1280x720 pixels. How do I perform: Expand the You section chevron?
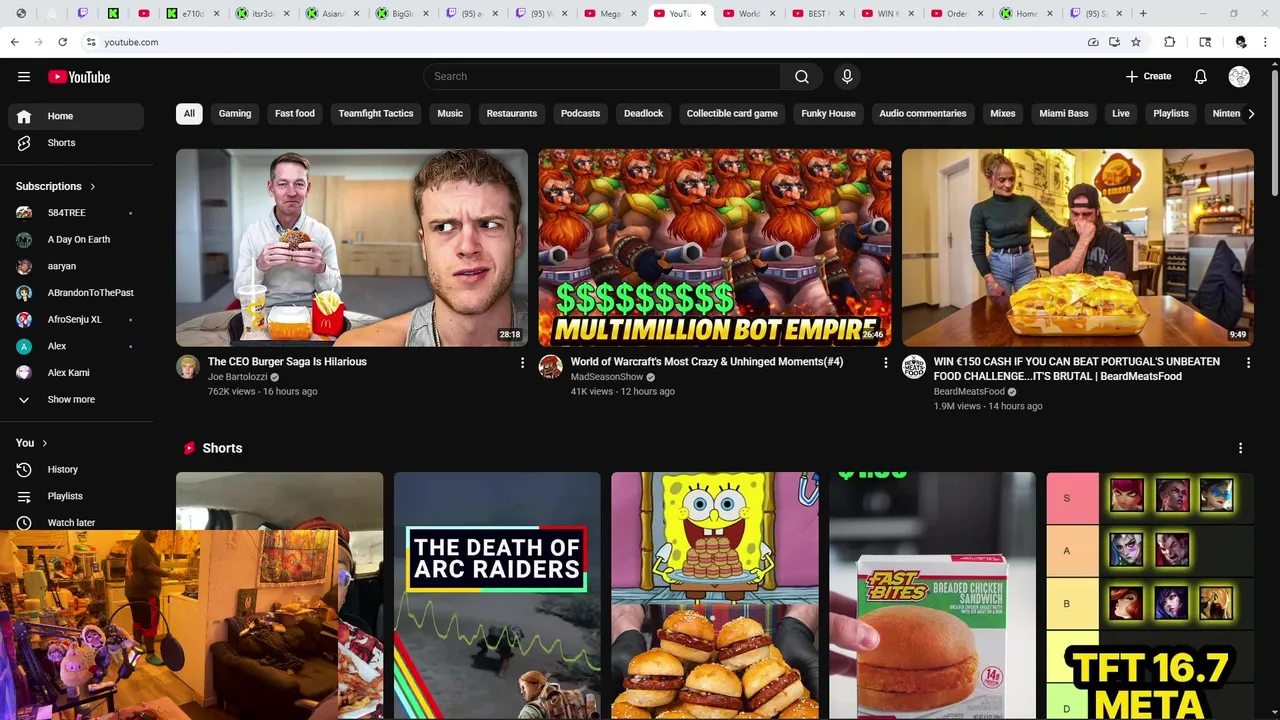coord(45,443)
